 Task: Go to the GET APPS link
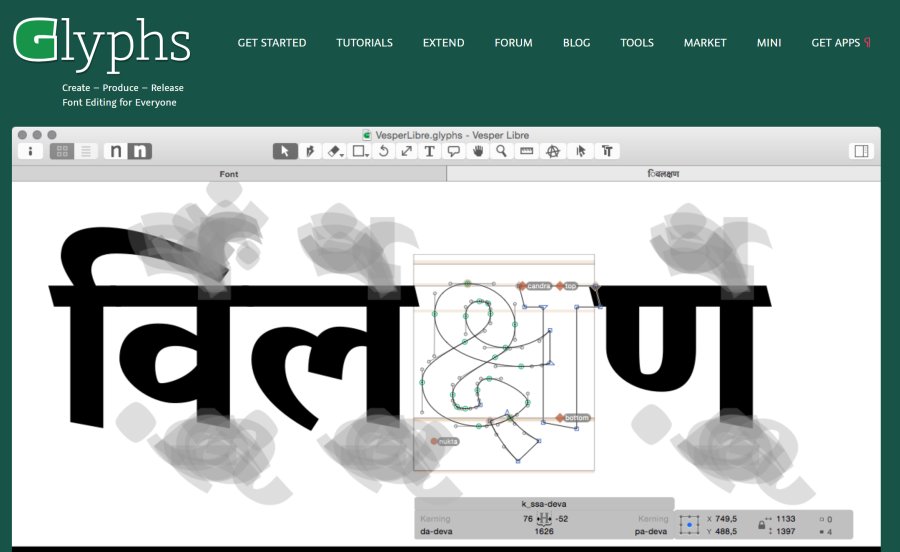(836, 43)
